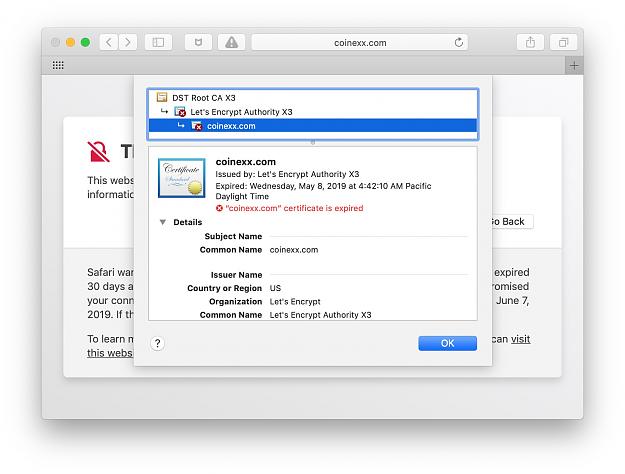Click the Subject Name section heading
The width and height of the screenshot is (625, 474).
[x=233, y=236]
